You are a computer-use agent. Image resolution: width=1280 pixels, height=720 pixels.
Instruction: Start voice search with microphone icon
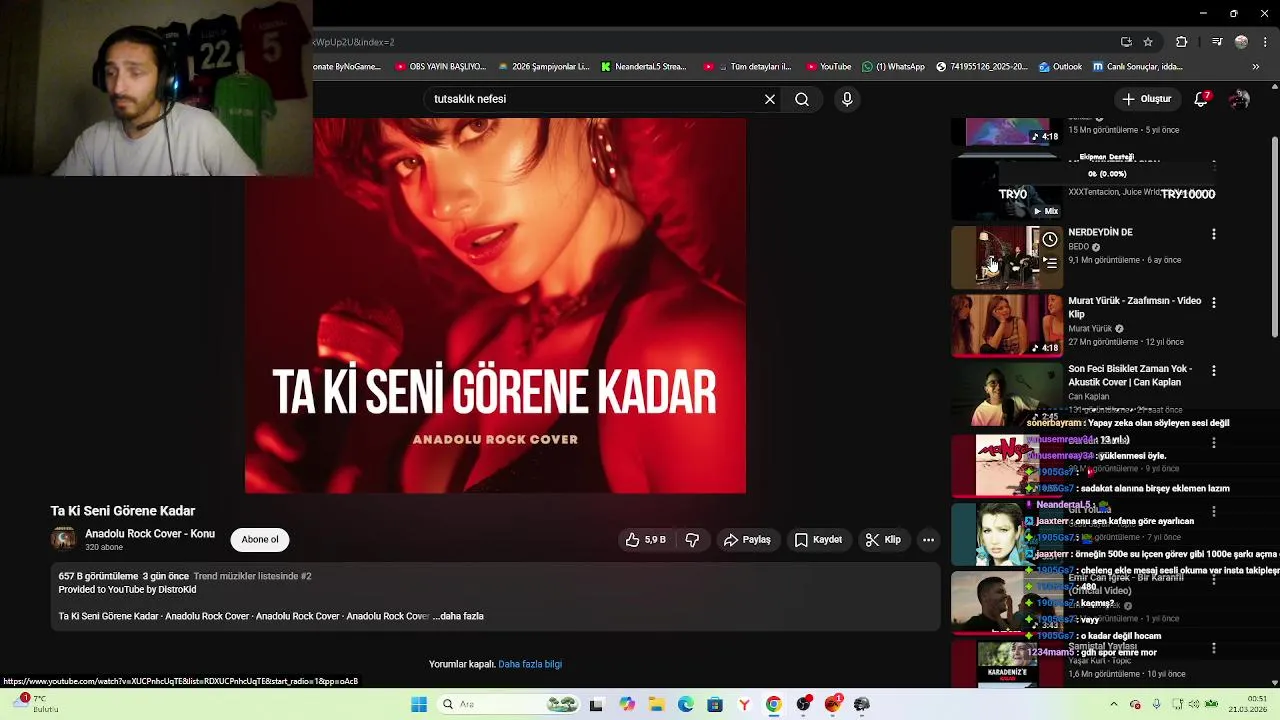[847, 99]
